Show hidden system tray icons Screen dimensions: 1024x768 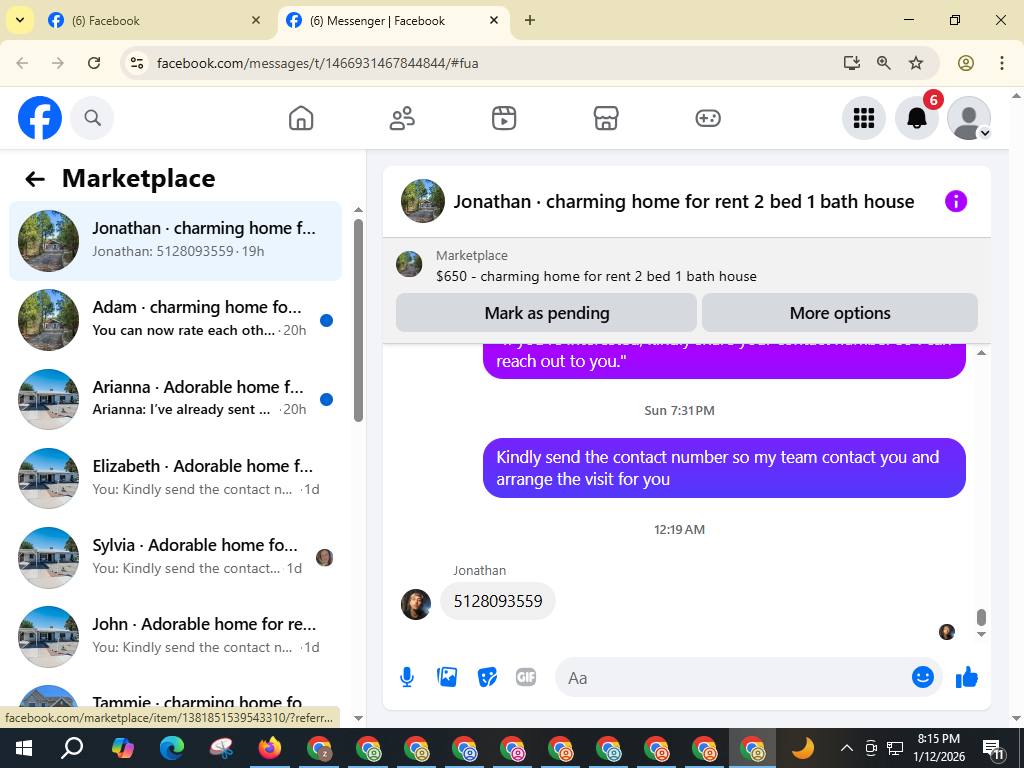click(x=846, y=748)
